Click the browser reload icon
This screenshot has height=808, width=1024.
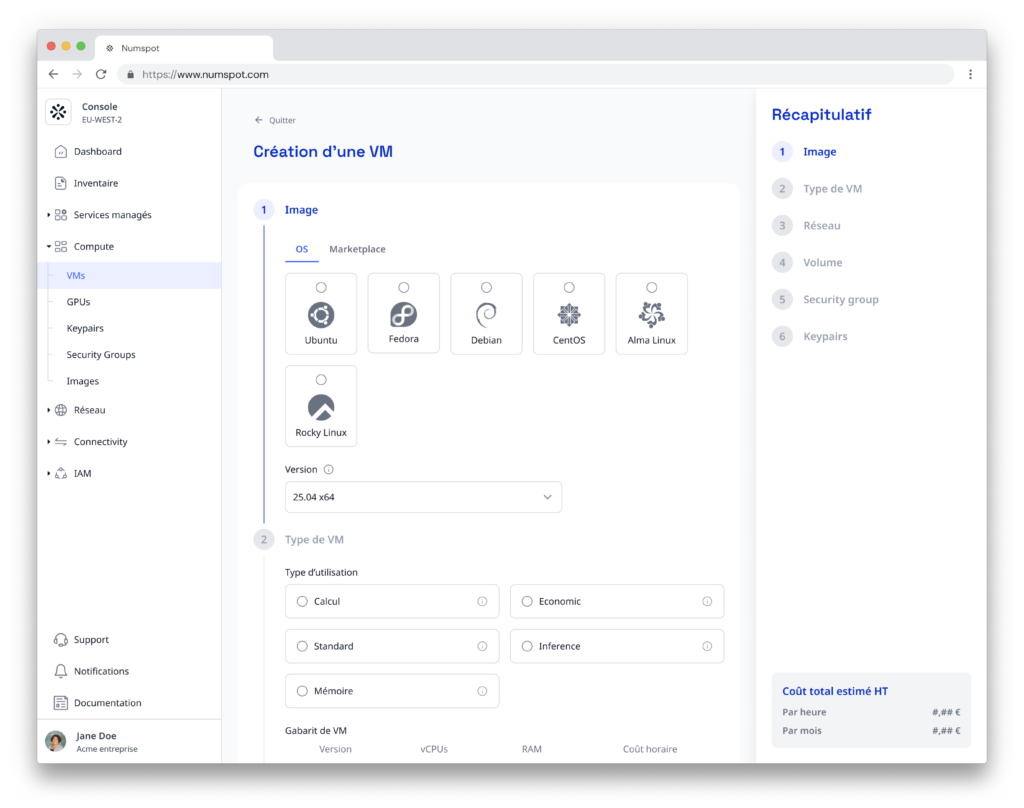[x=101, y=74]
